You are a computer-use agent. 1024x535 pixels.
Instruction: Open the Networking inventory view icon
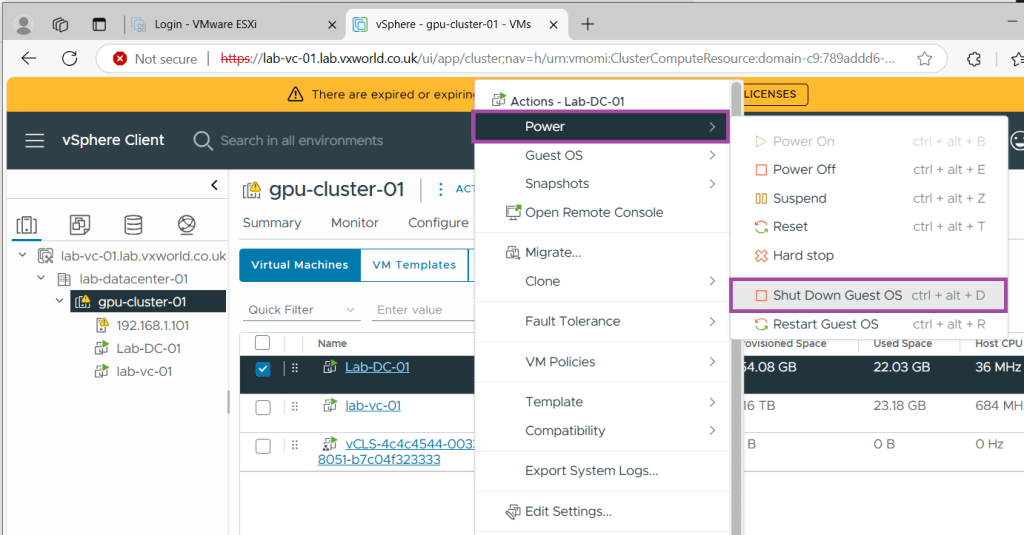tap(186, 224)
